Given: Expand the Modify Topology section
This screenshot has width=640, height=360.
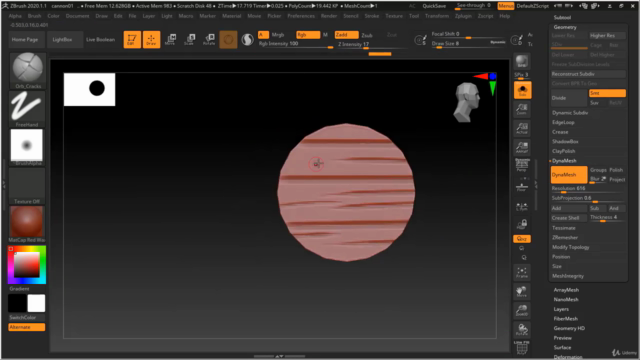Looking at the screenshot, I should click(x=571, y=247).
